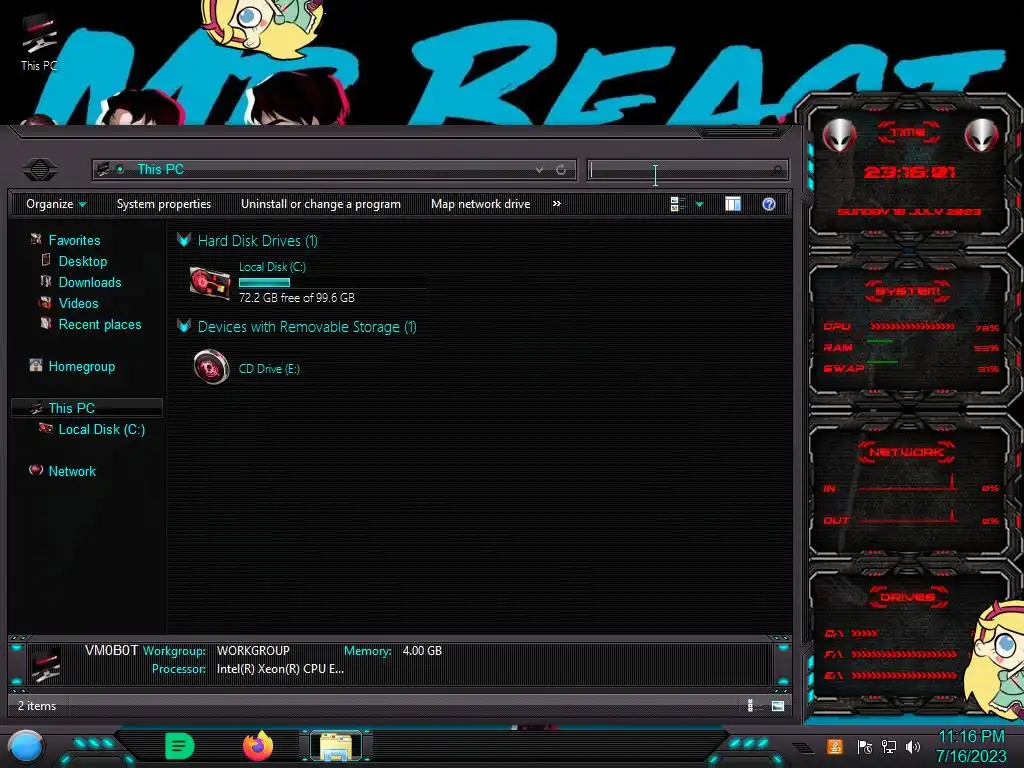Viewport: 1024px width, 768px height.
Task: Select the Local Disk (C:) drive icon
Action: click(x=210, y=283)
